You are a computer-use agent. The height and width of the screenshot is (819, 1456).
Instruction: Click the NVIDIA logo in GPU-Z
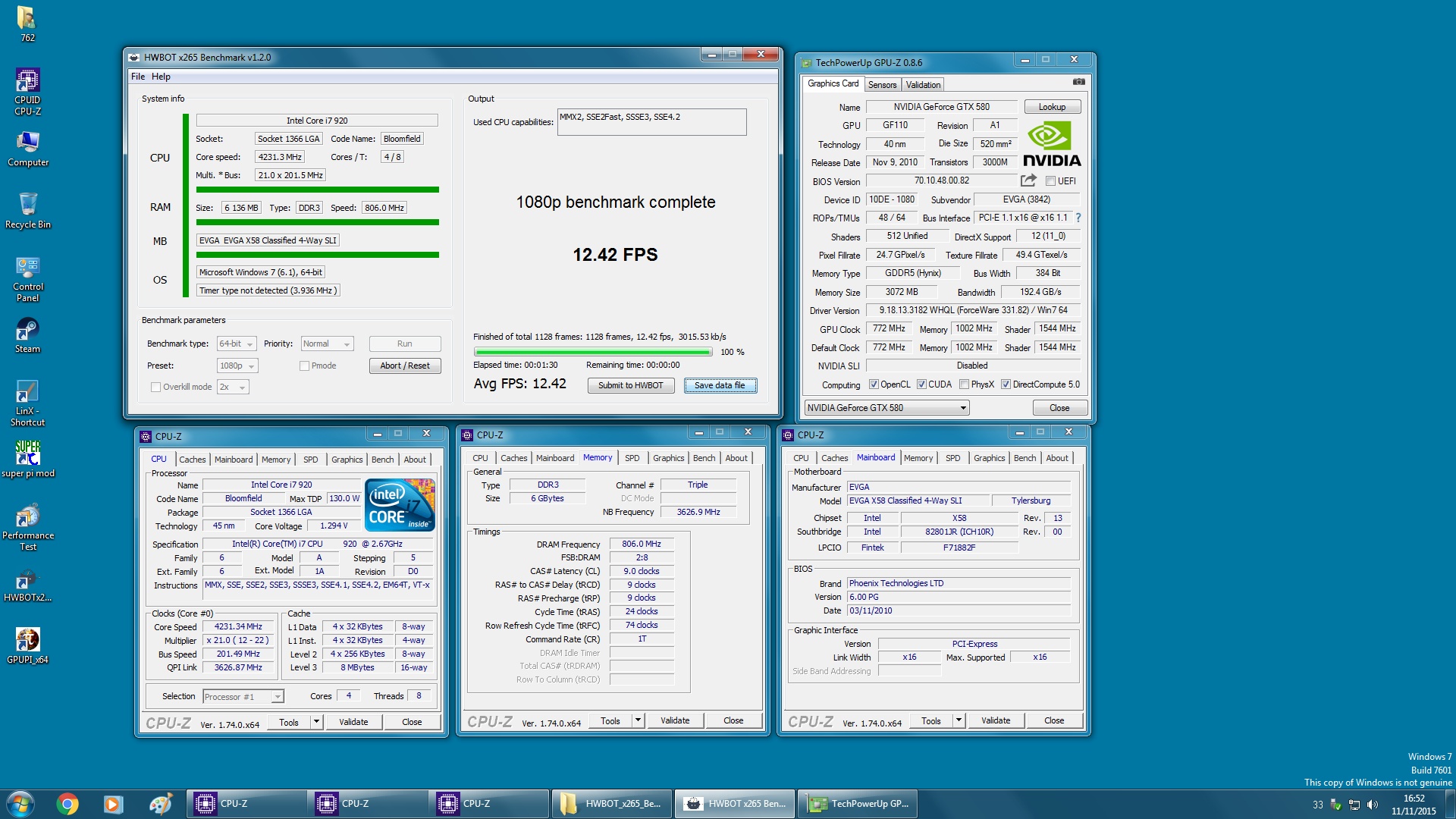click(1052, 145)
